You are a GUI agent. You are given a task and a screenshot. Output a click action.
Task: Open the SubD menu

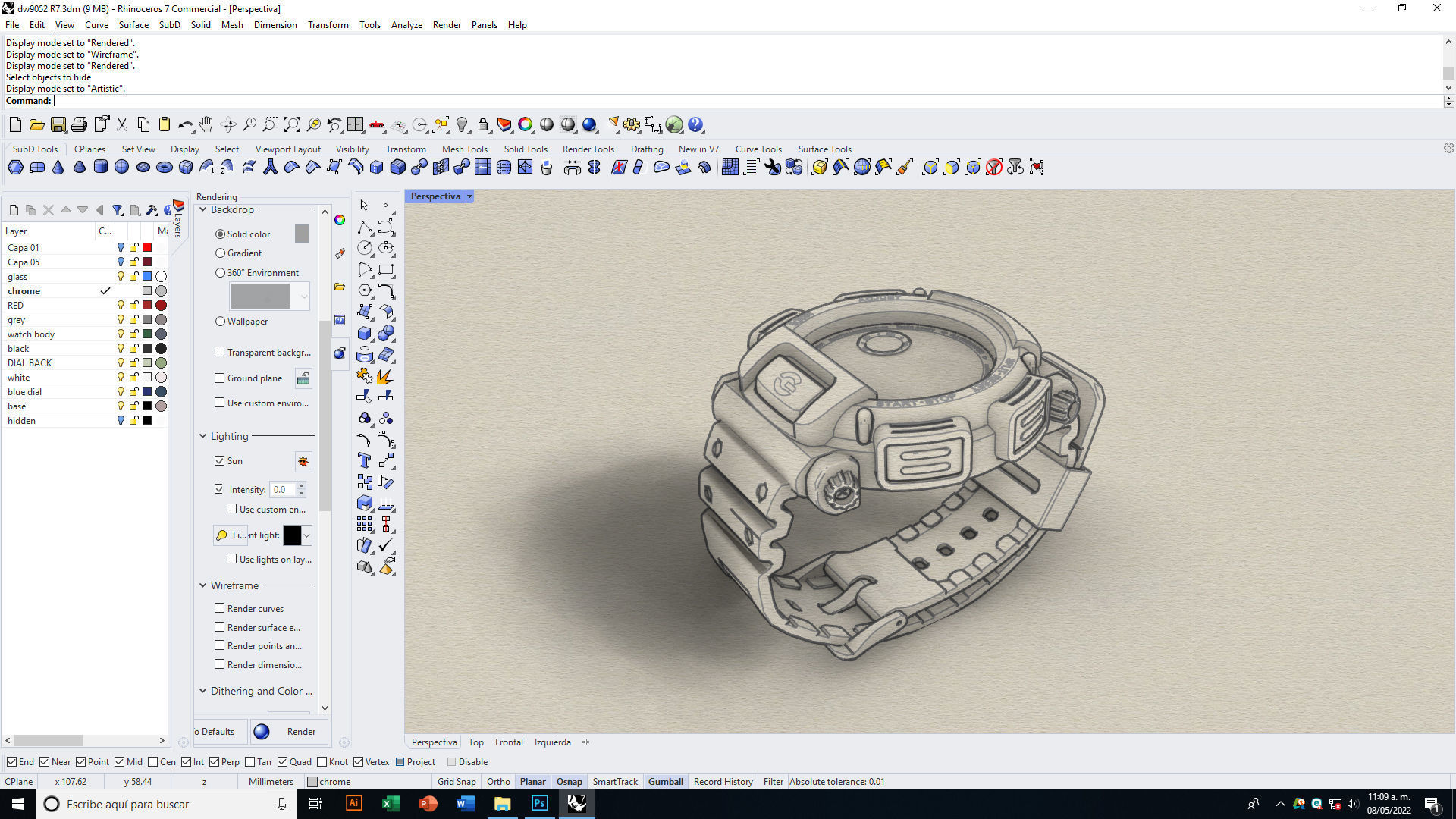pyautogui.click(x=169, y=25)
